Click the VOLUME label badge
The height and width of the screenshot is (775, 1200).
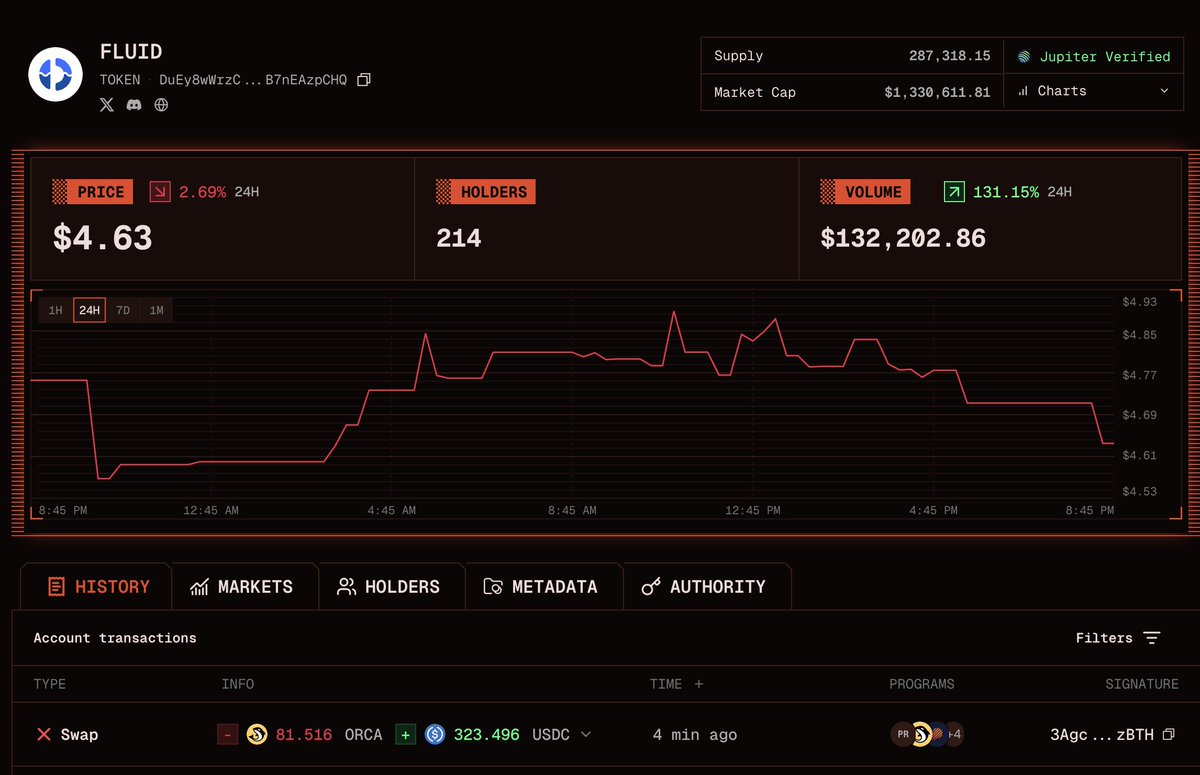pyautogui.click(x=865, y=192)
